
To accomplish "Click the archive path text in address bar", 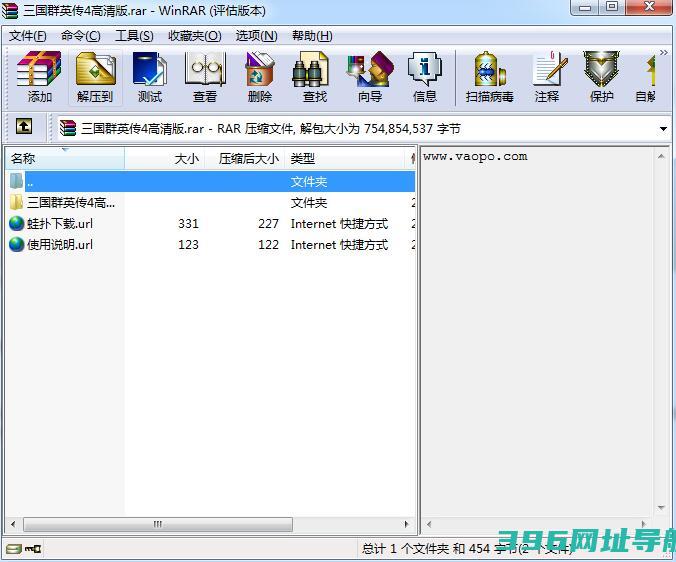I will coord(271,128).
